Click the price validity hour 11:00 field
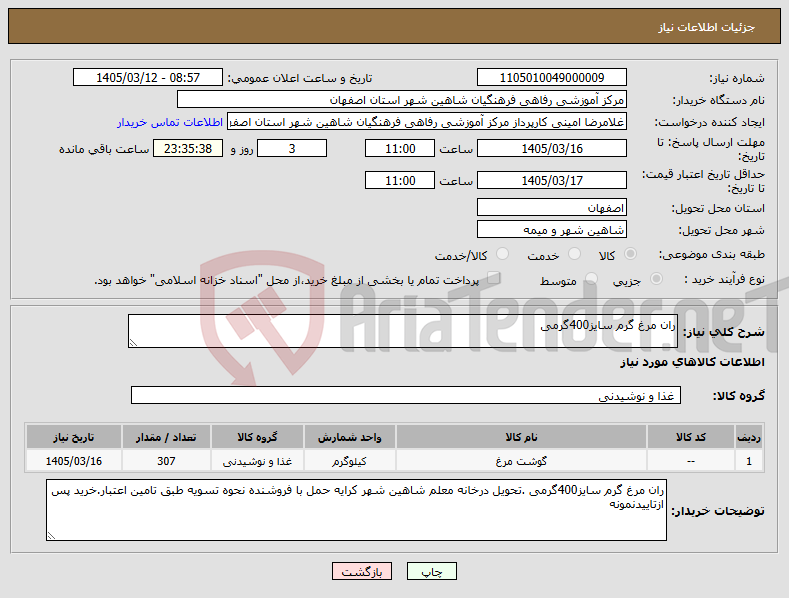This screenshot has width=789, height=598. tap(400, 180)
